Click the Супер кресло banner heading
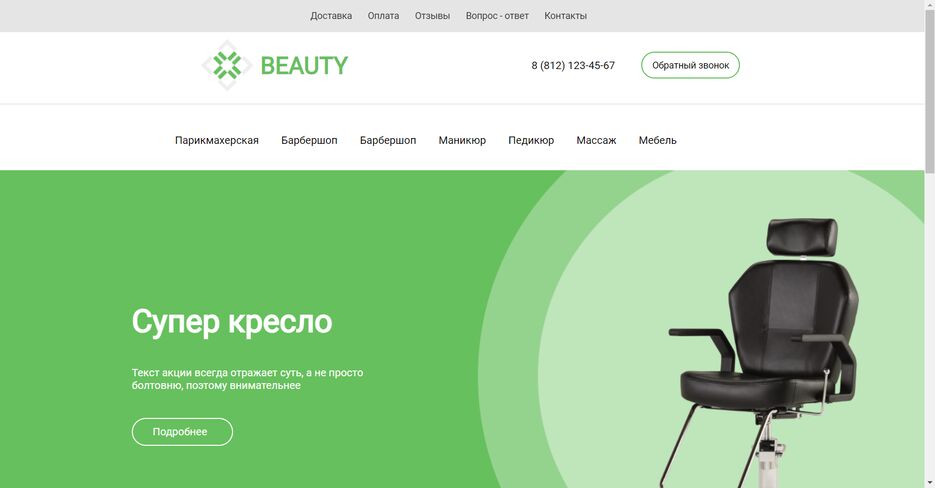The height and width of the screenshot is (488, 935). [232, 322]
